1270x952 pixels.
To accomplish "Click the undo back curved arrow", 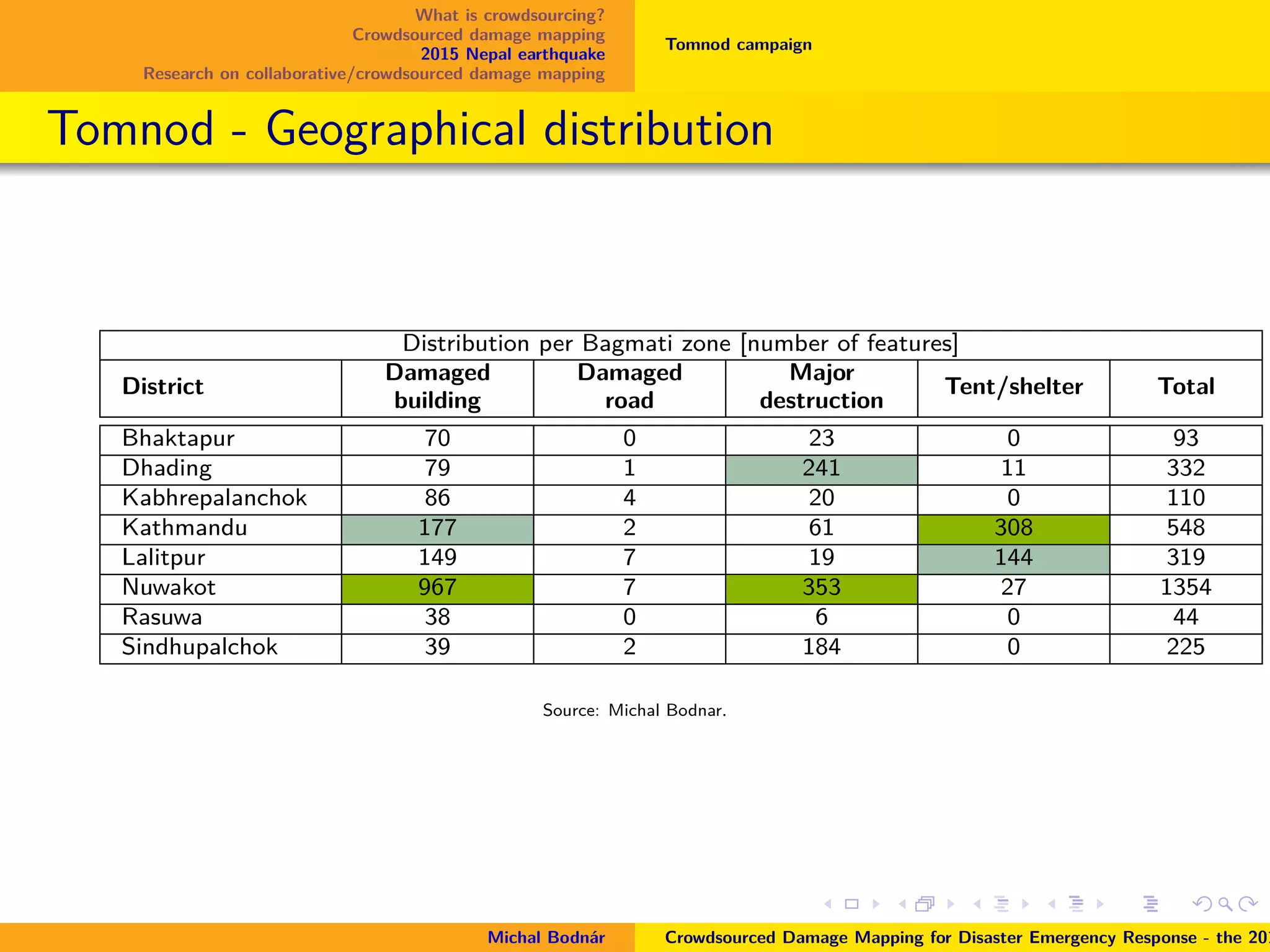I will [1202, 904].
